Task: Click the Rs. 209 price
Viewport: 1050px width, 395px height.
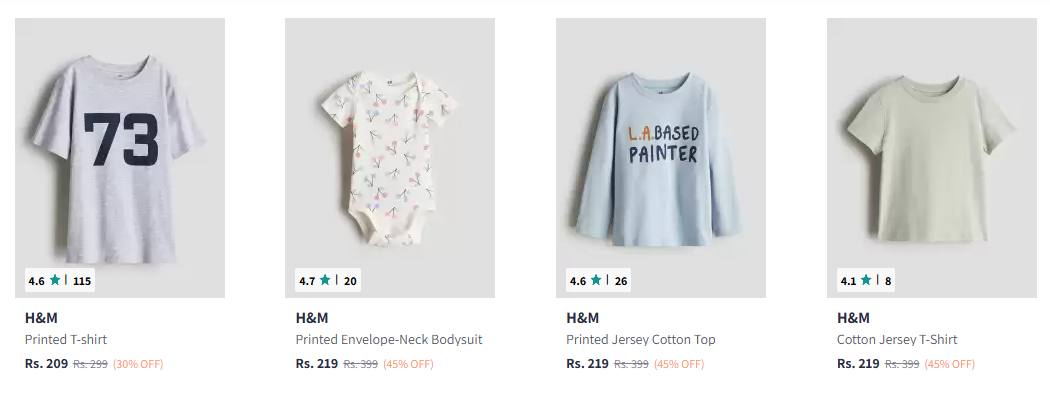Action: [x=46, y=364]
